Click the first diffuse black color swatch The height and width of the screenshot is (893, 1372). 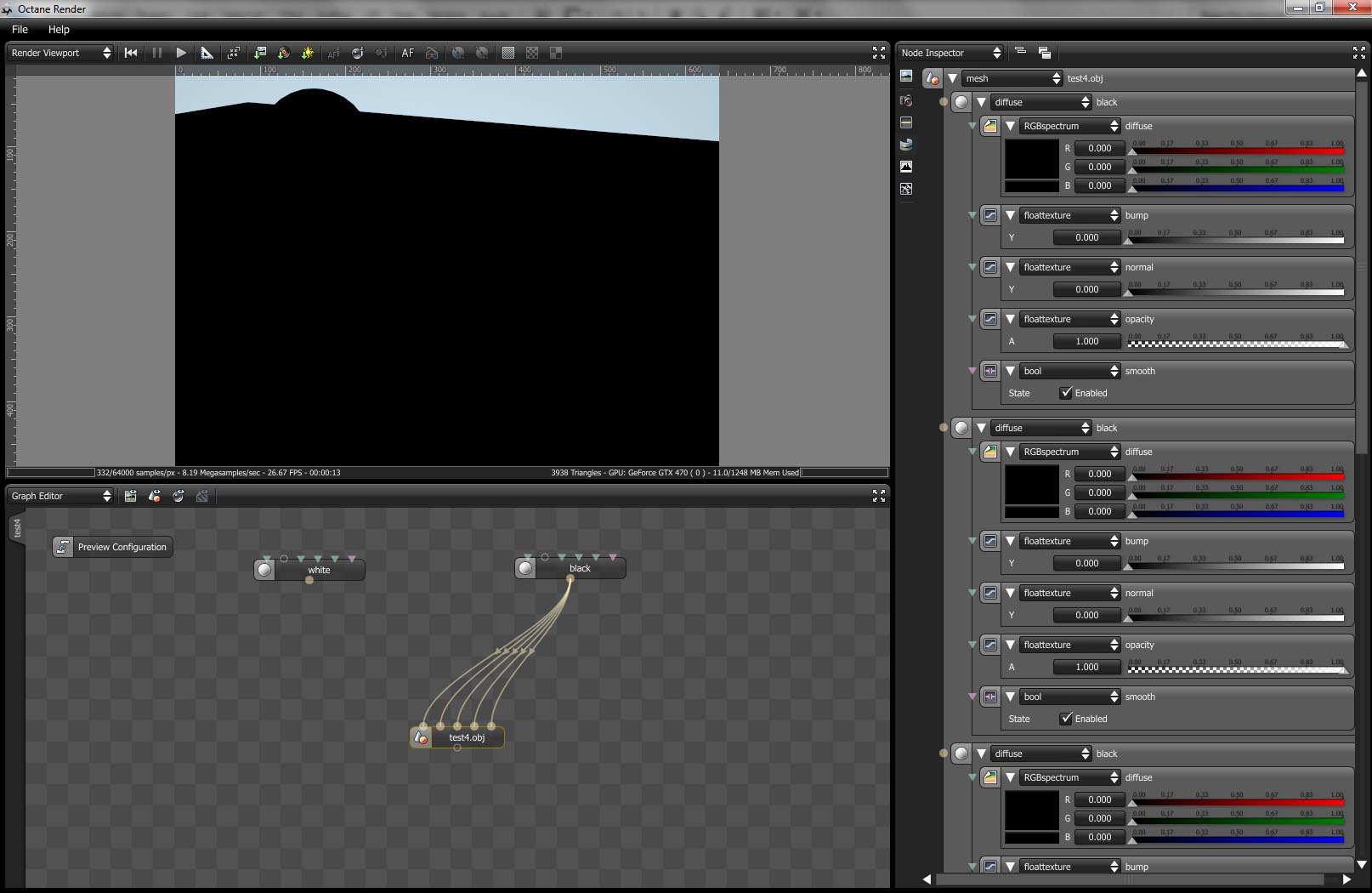(x=1032, y=159)
